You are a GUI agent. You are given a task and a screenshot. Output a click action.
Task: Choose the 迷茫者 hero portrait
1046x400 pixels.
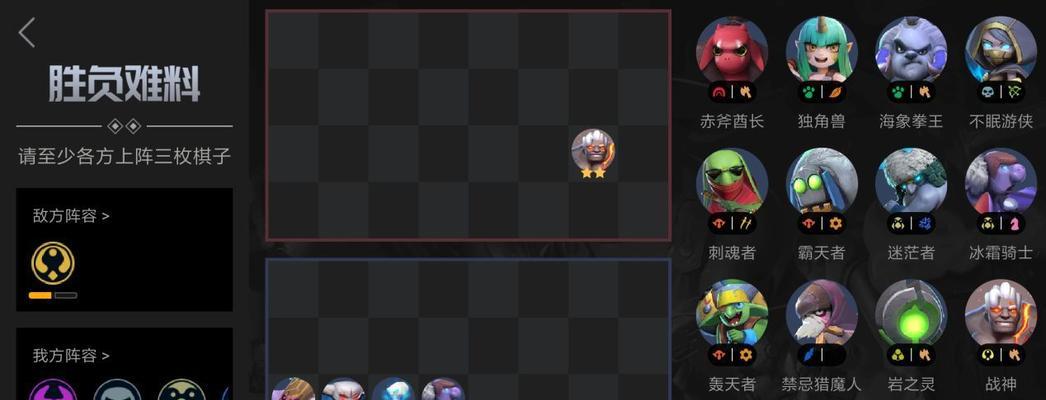coord(911,183)
